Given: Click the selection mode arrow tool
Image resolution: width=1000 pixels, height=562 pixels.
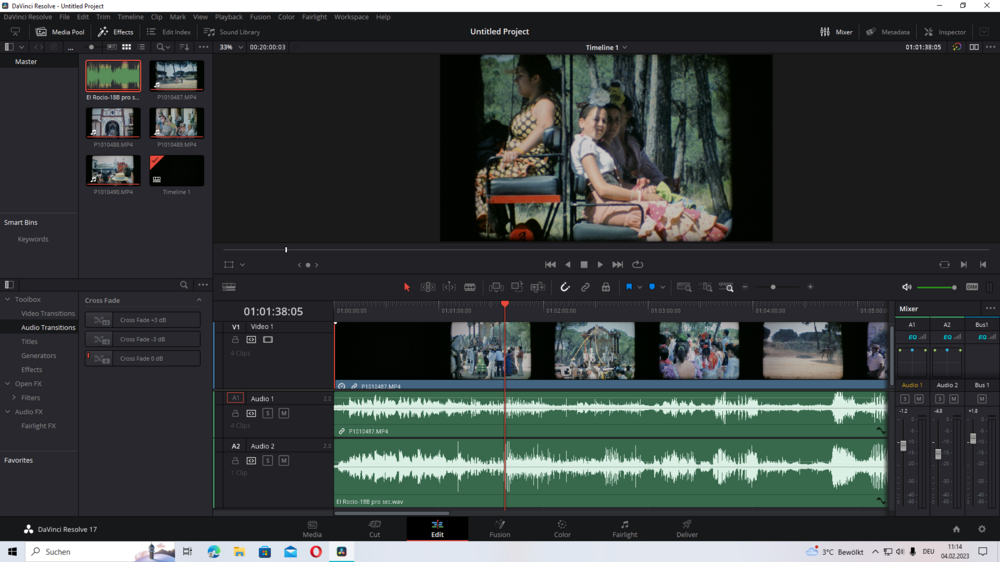Looking at the screenshot, I should click(407, 287).
